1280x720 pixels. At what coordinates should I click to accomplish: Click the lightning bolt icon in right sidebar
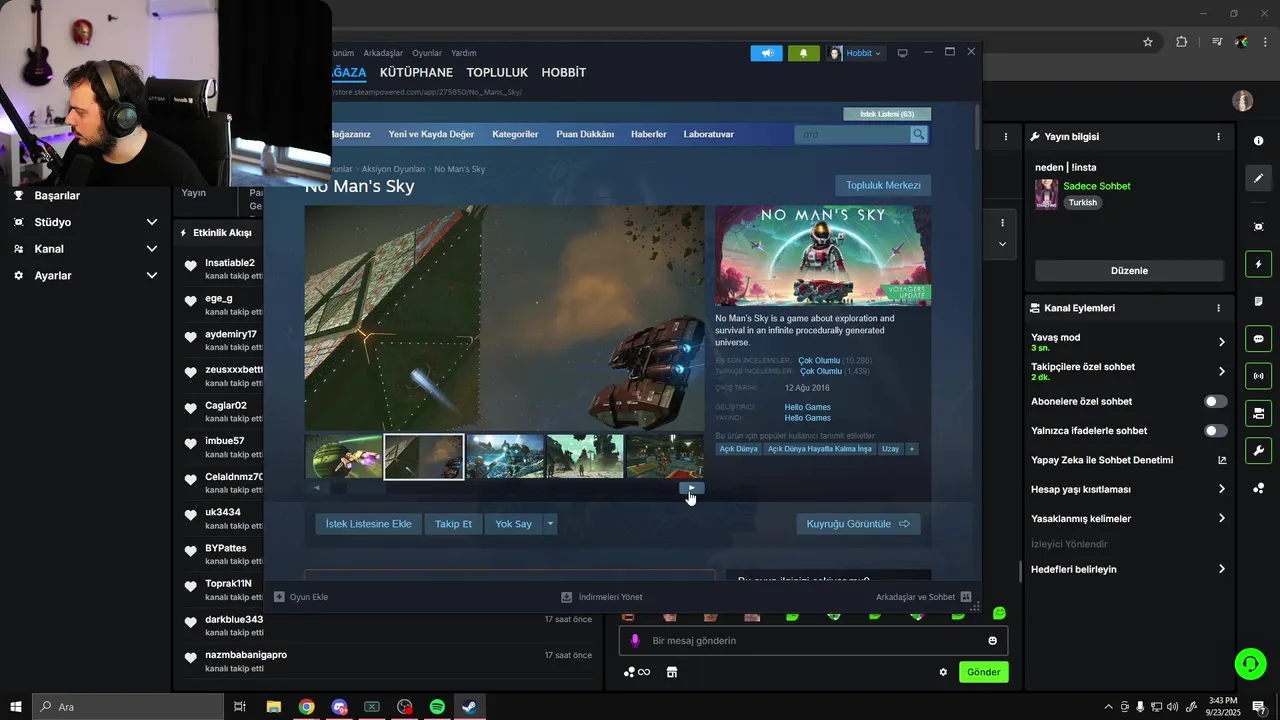[x=1259, y=264]
